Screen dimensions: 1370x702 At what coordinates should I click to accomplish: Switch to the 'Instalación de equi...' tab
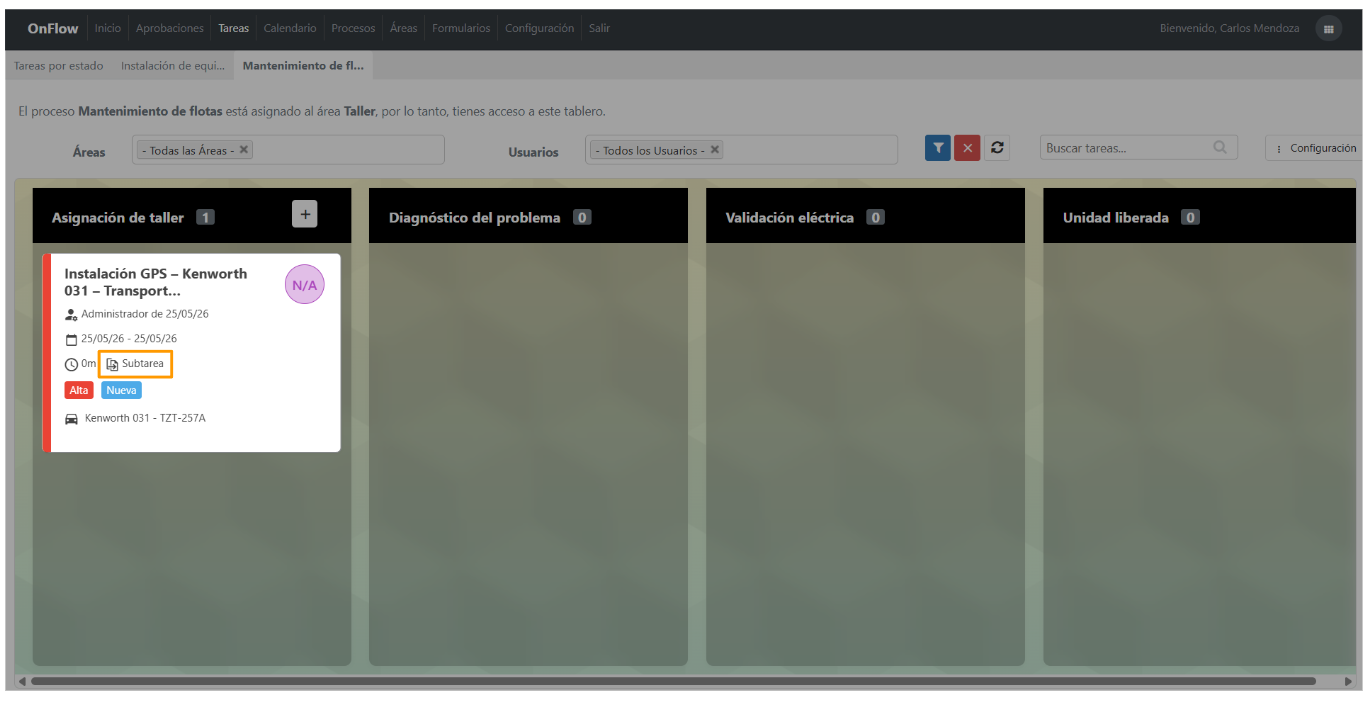point(173,66)
